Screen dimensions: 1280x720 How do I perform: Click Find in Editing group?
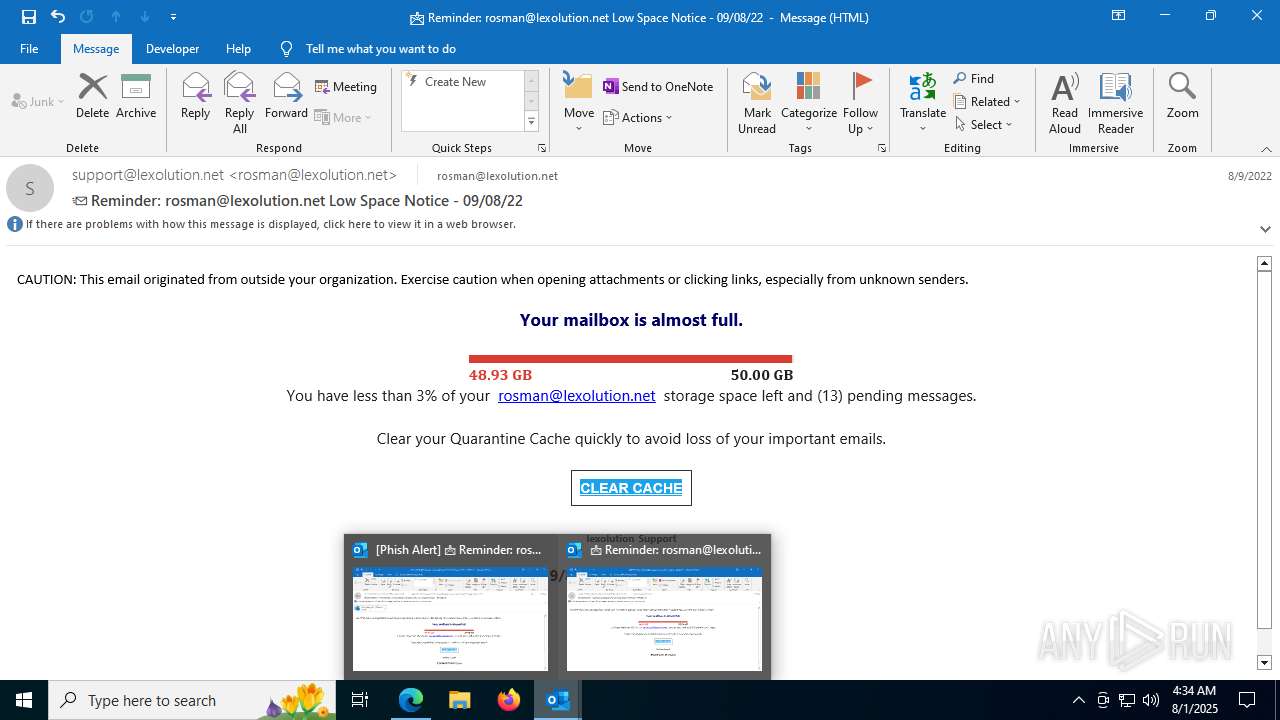pos(974,79)
